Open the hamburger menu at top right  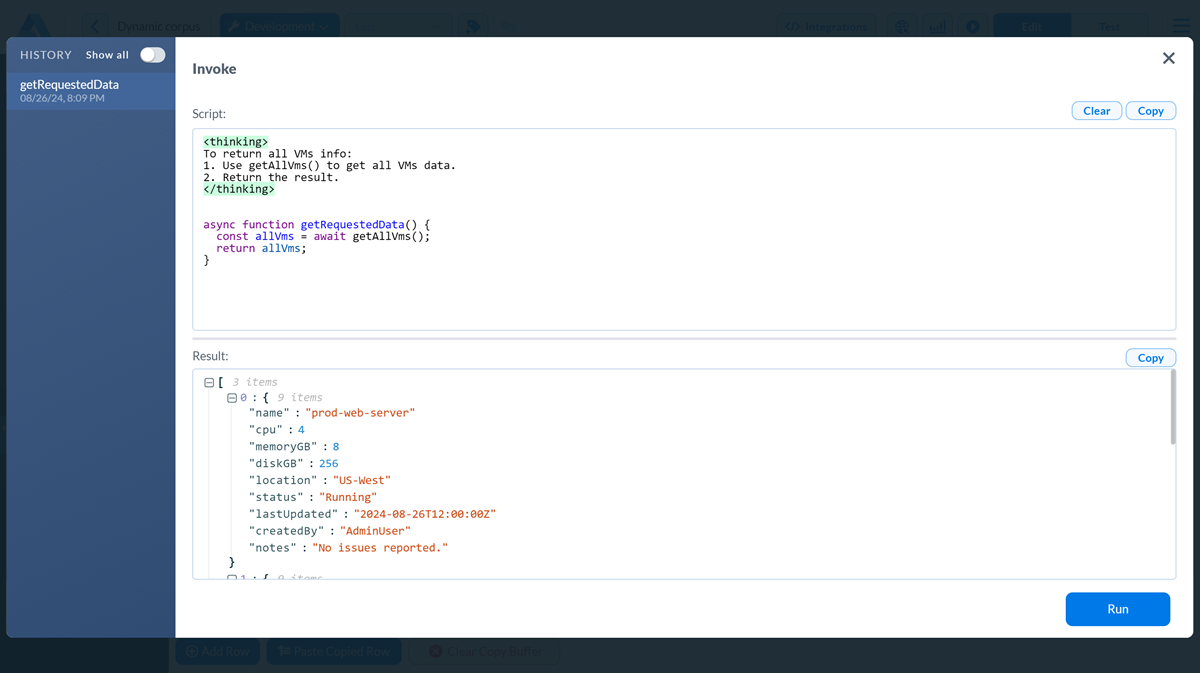[x=1181, y=25]
